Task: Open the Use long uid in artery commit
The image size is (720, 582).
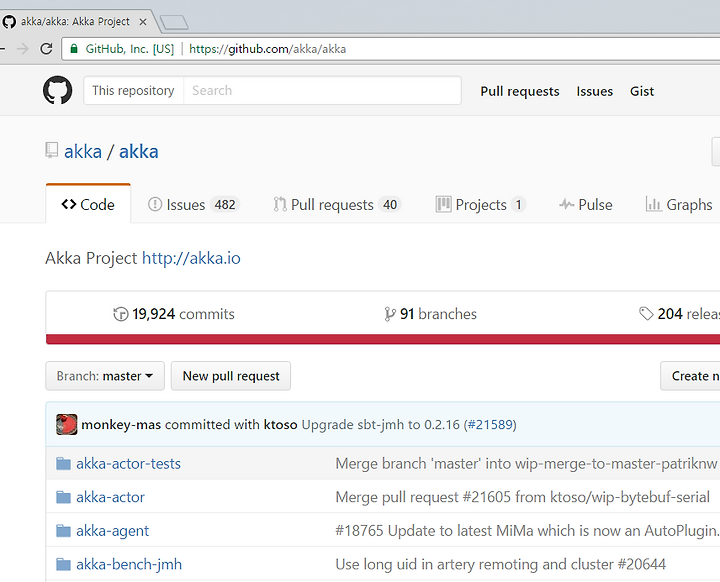Action: 501,565
